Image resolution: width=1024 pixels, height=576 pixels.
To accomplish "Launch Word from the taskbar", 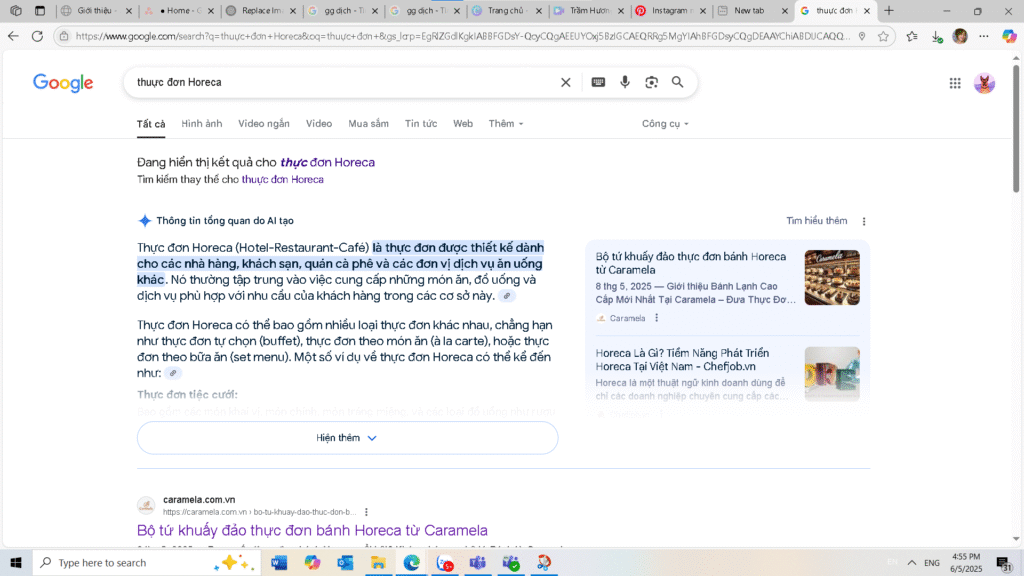I will [279, 562].
